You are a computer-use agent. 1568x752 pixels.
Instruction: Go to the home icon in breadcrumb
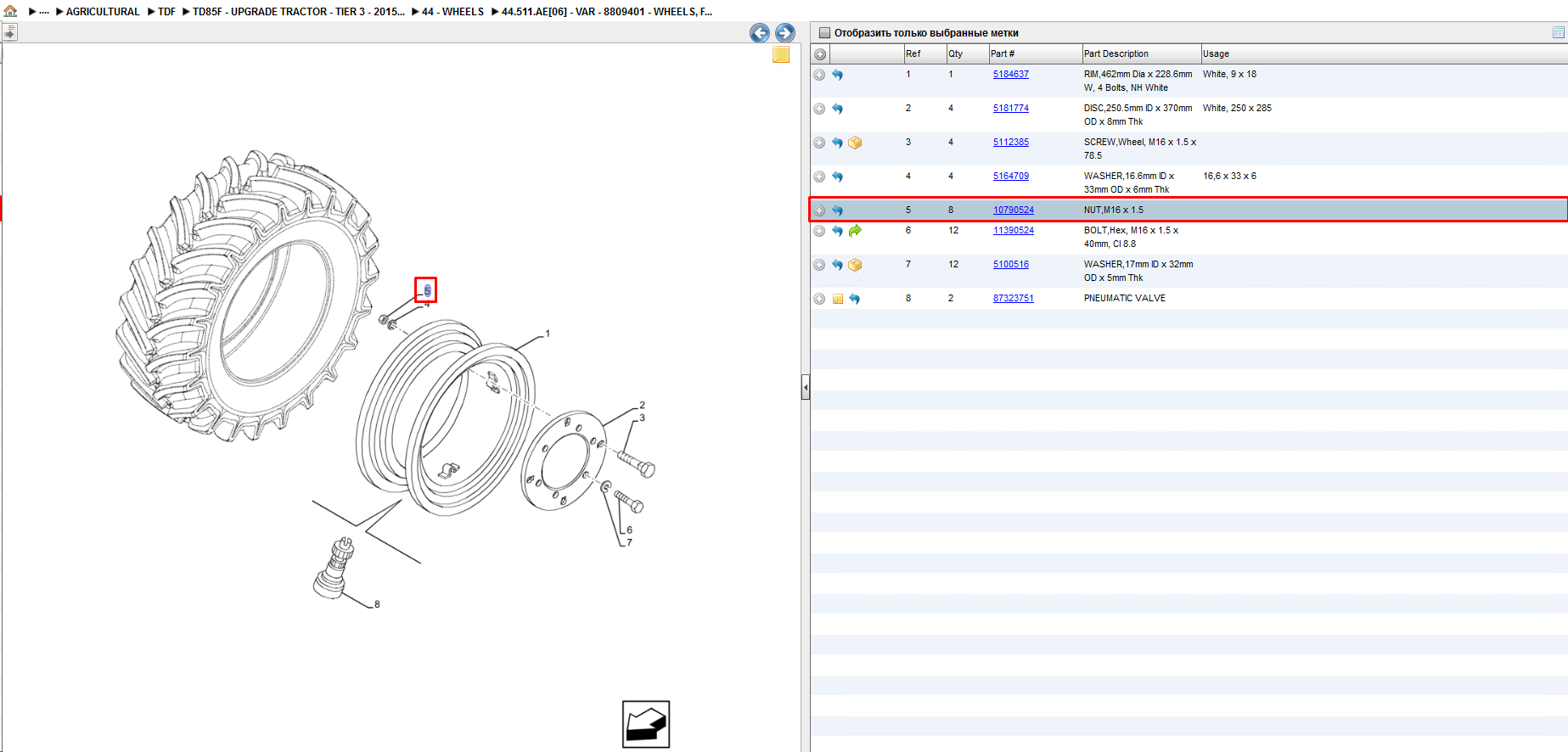(10, 11)
